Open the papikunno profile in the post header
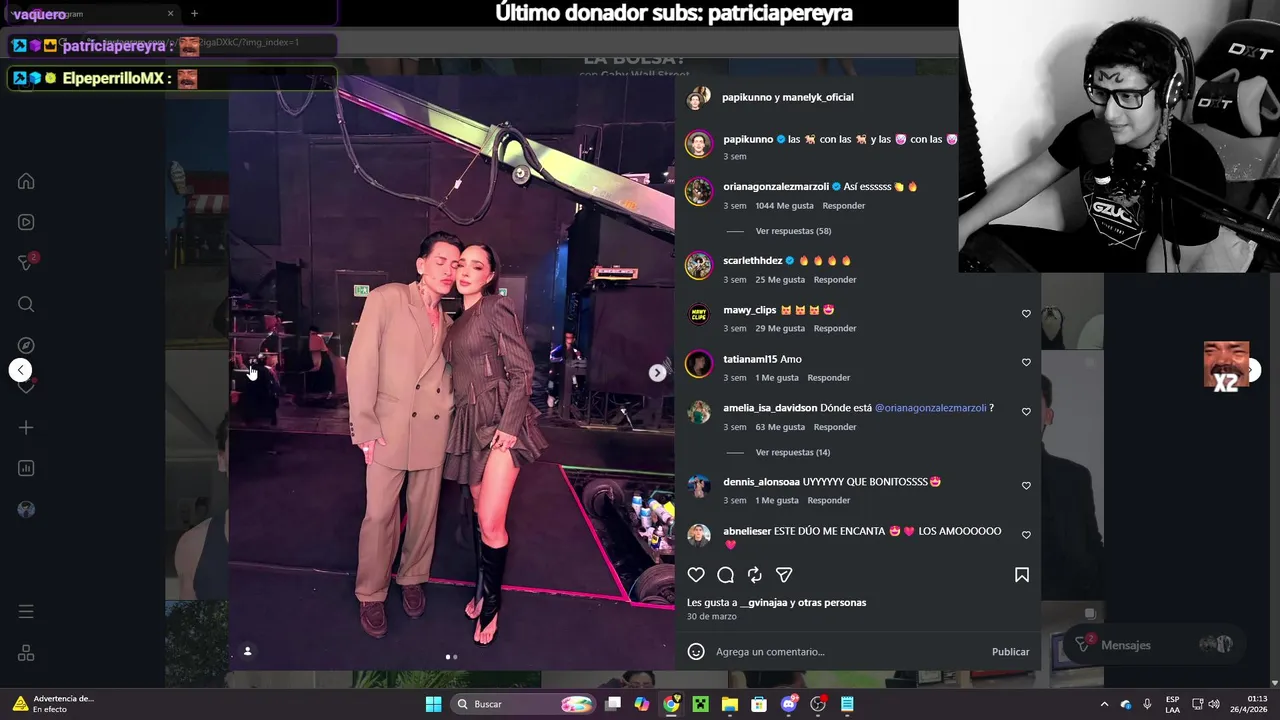 [748, 97]
